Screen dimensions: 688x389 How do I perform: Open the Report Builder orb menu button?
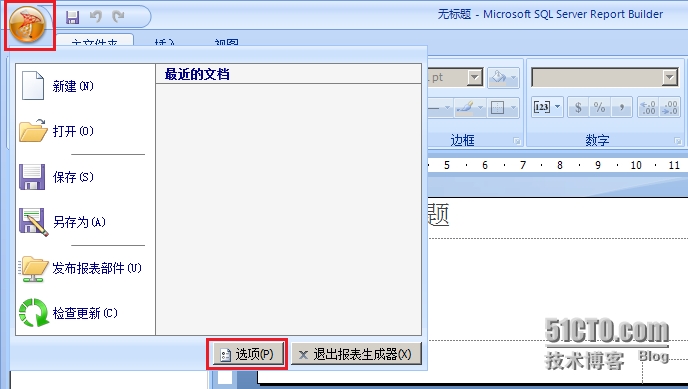pos(27,24)
